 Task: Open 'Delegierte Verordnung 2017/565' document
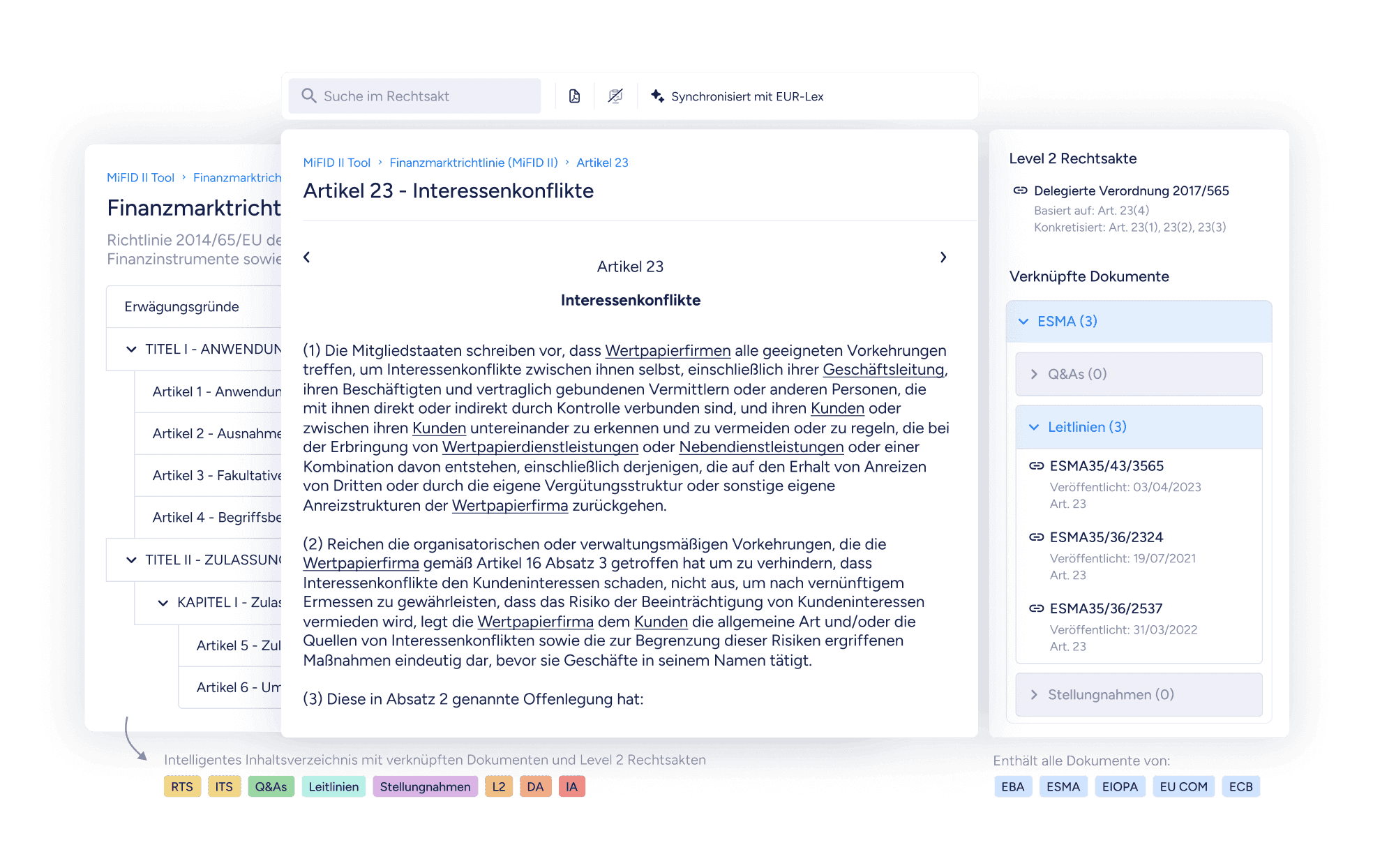[1132, 190]
